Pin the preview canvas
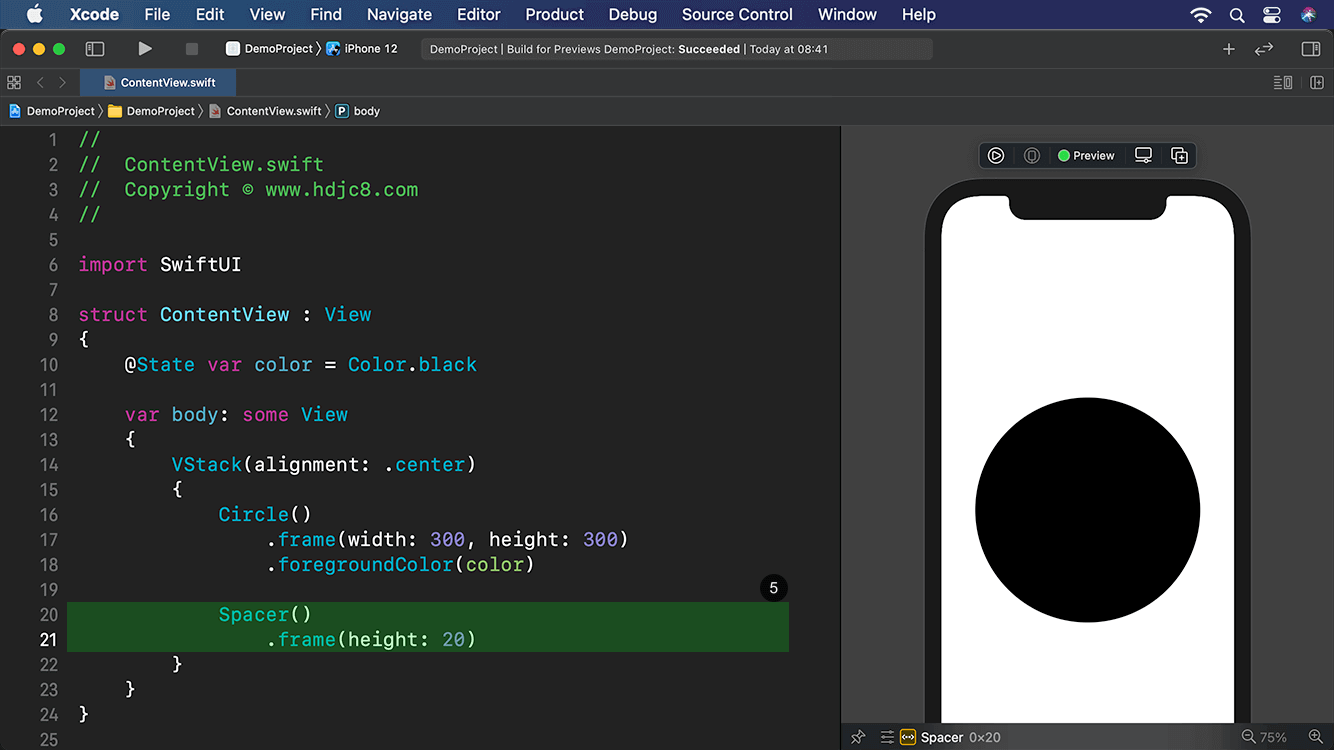Screen dimensions: 1334x750 click(x=858, y=737)
